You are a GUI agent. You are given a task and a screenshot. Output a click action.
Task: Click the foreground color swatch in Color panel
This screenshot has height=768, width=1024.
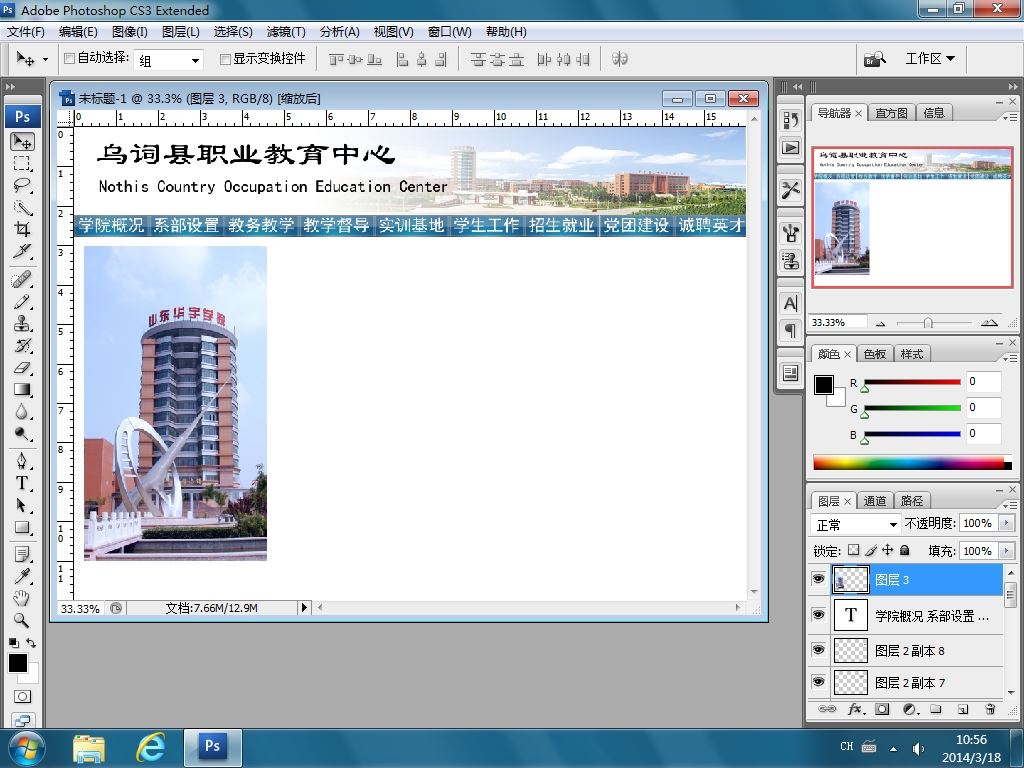point(824,385)
